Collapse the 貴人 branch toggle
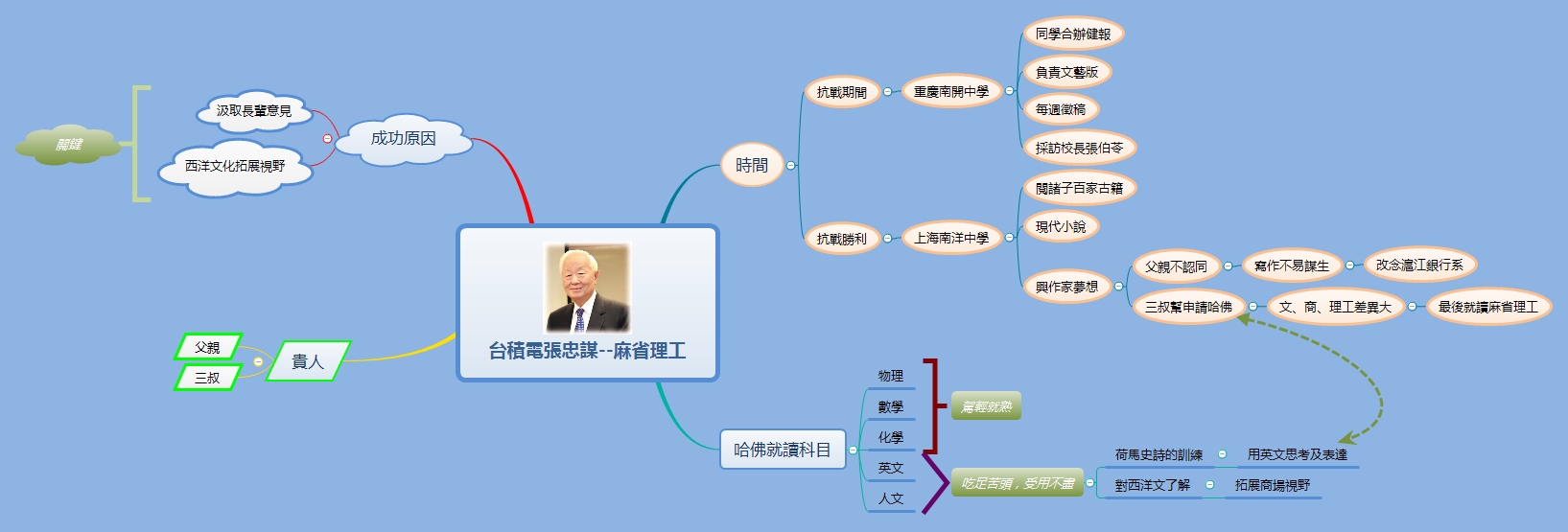Image resolution: width=1568 pixels, height=532 pixels. click(258, 361)
